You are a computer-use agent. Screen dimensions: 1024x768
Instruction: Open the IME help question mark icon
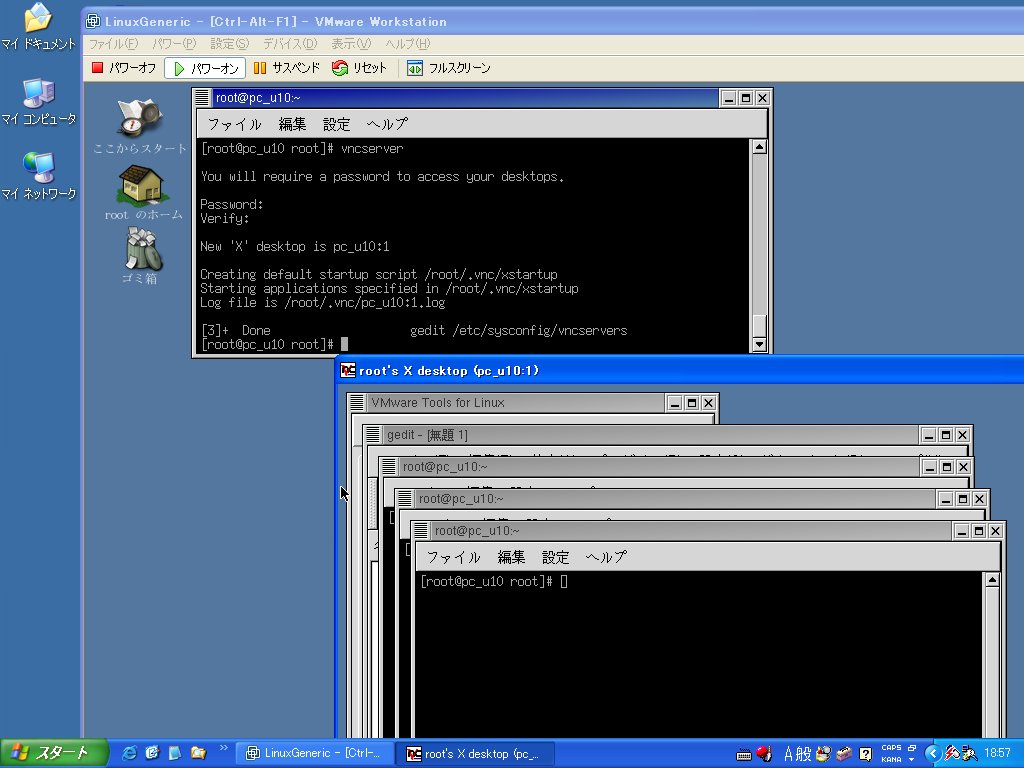865,754
